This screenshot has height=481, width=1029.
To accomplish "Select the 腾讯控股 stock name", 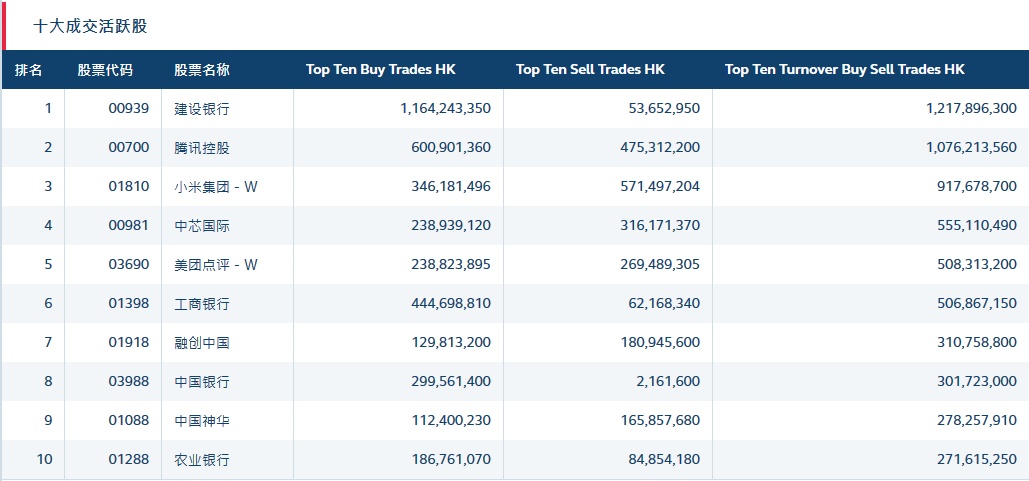I will pos(202,148).
